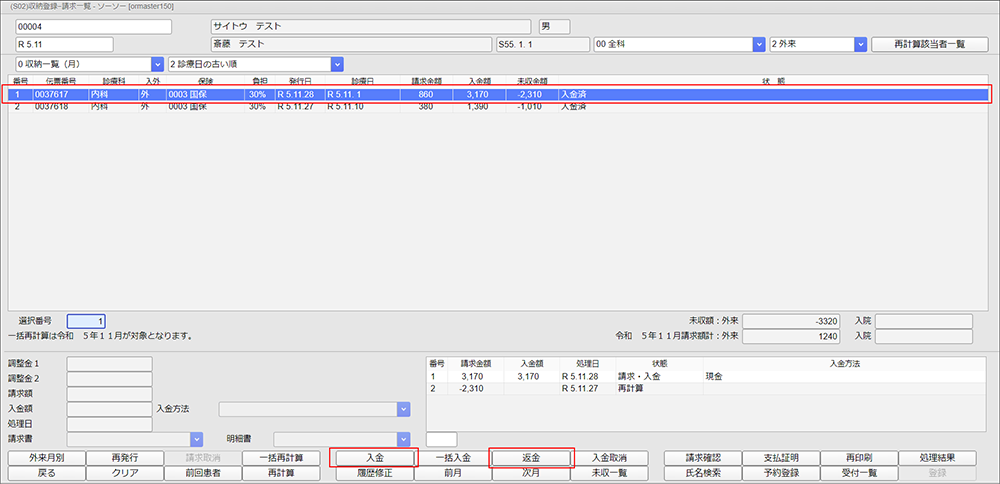Open the 00 全科 department dropdown
The width and height of the screenshot is (1000, 484).
click(679, 44)
